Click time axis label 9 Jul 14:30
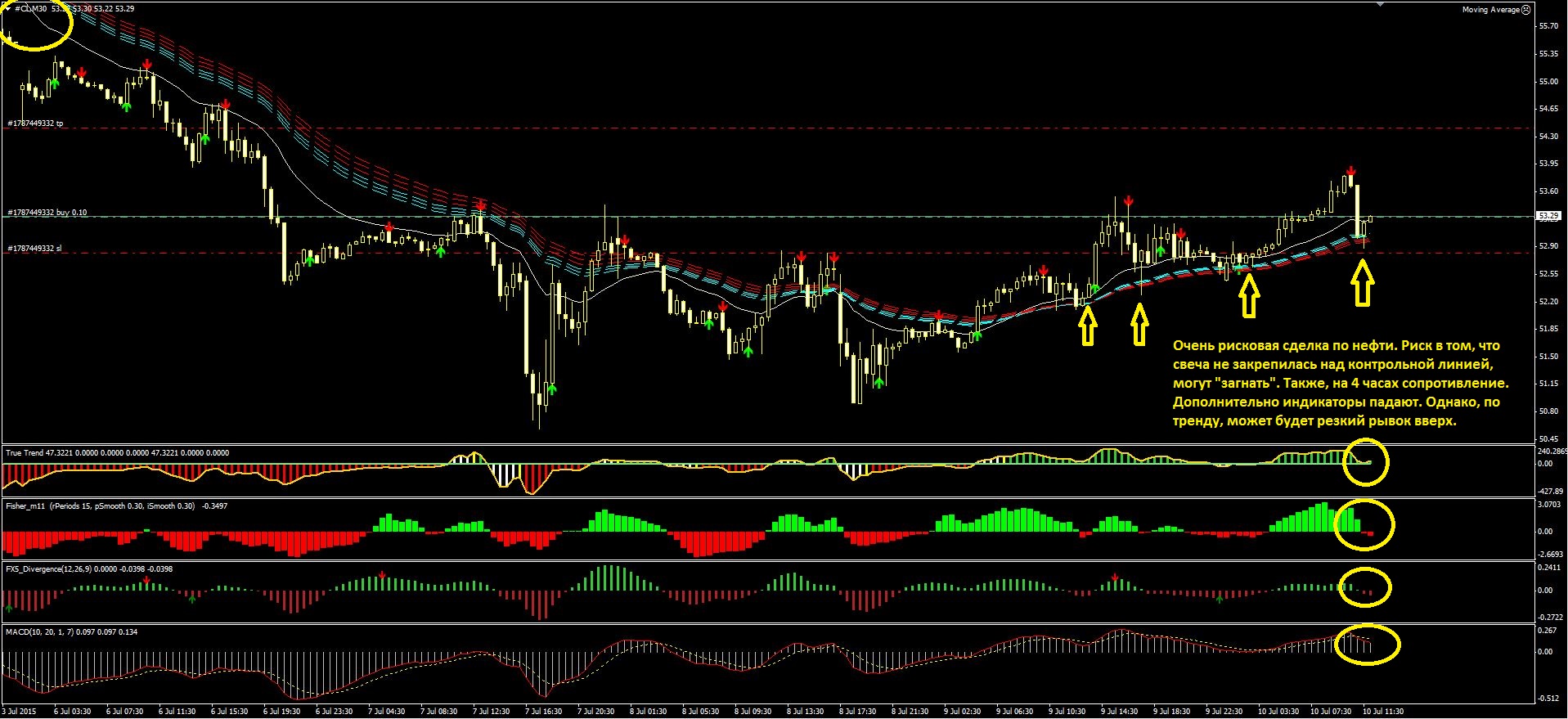This screenshot has height=719, width=1568. tap(1119, 712)
